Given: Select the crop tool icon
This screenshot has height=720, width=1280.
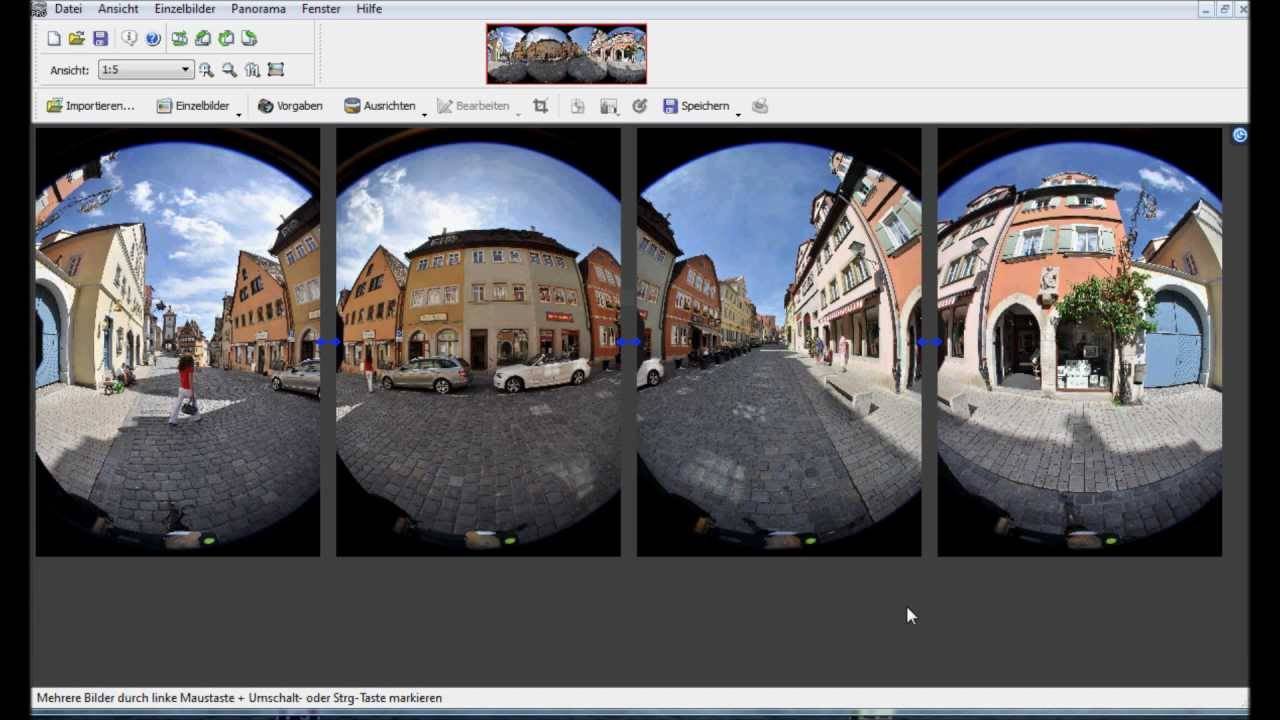Looking at the screenshot, I should pyautogui.click(x=540, y=106).
